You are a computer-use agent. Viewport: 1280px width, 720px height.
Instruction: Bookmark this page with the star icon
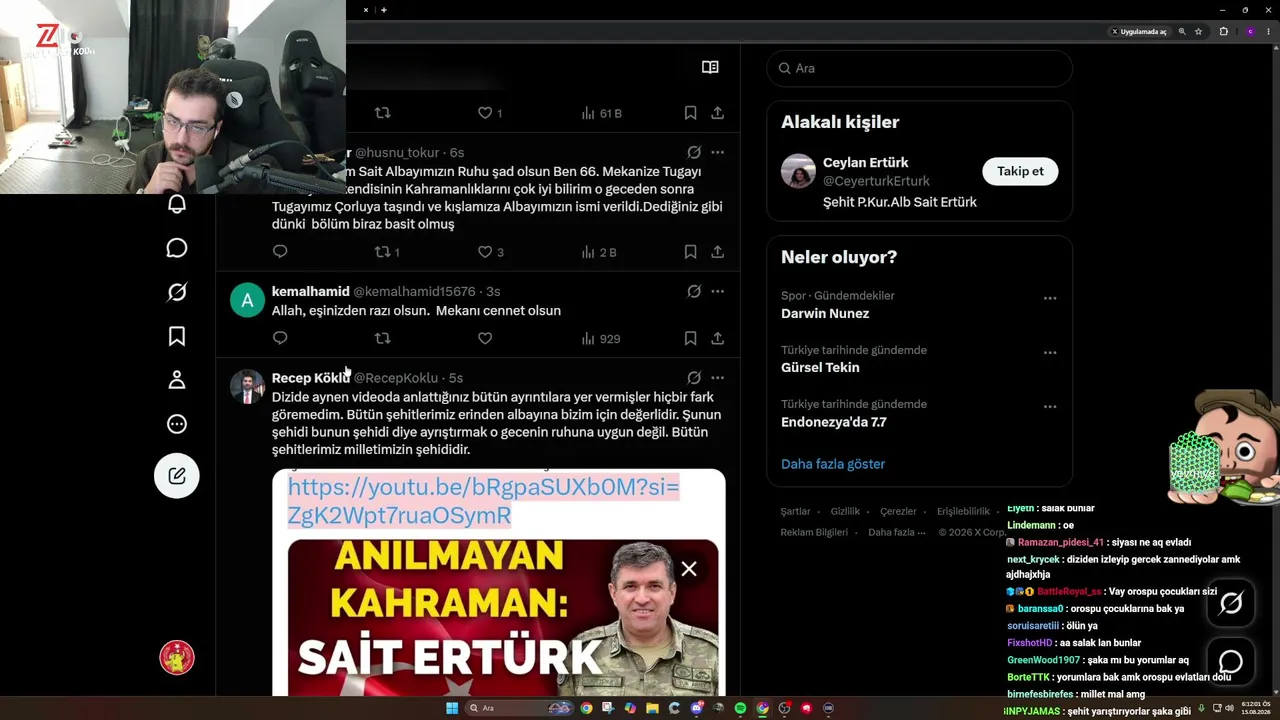point(1198,32)
